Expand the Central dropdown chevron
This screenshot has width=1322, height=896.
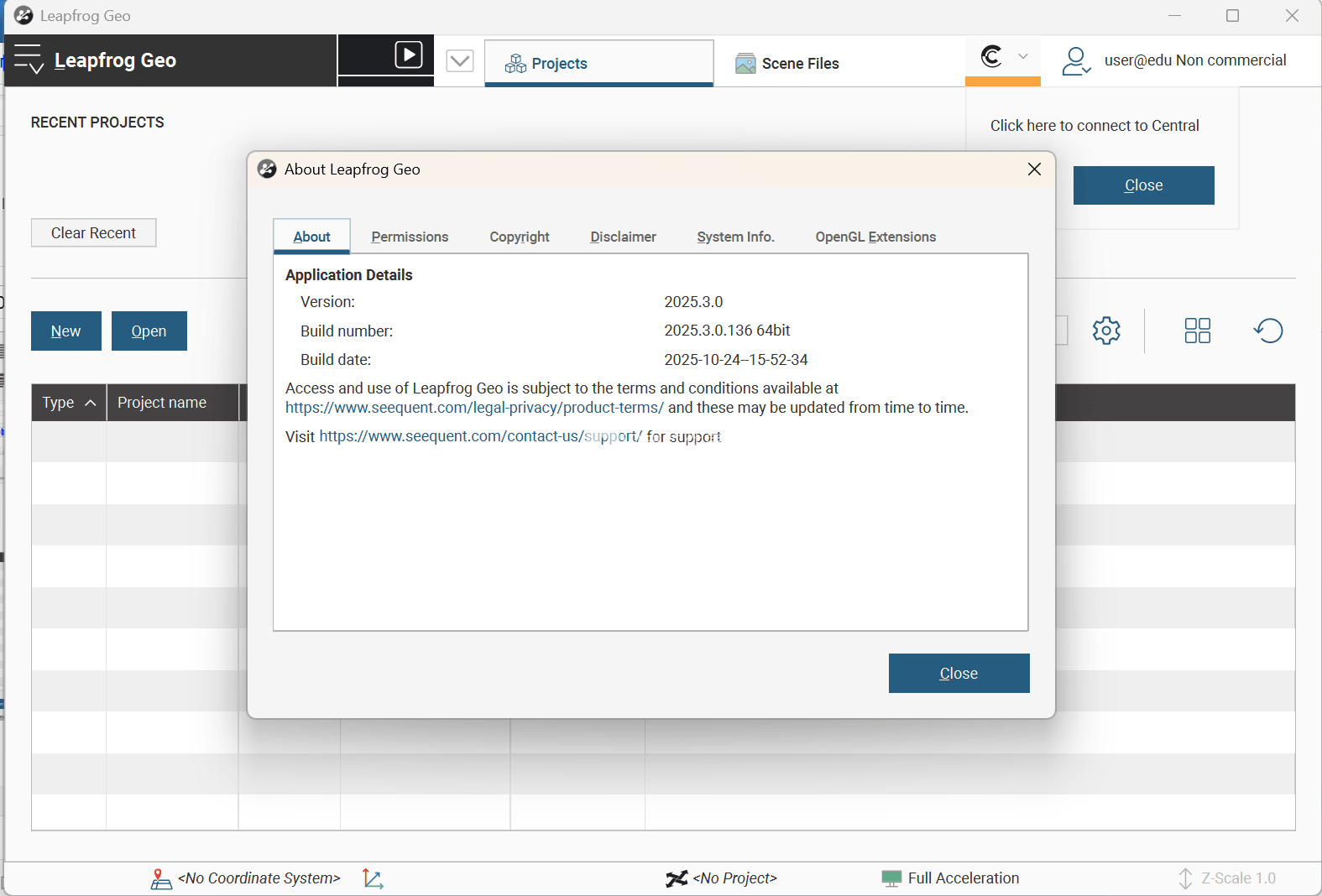click(x=1023, y=56)
